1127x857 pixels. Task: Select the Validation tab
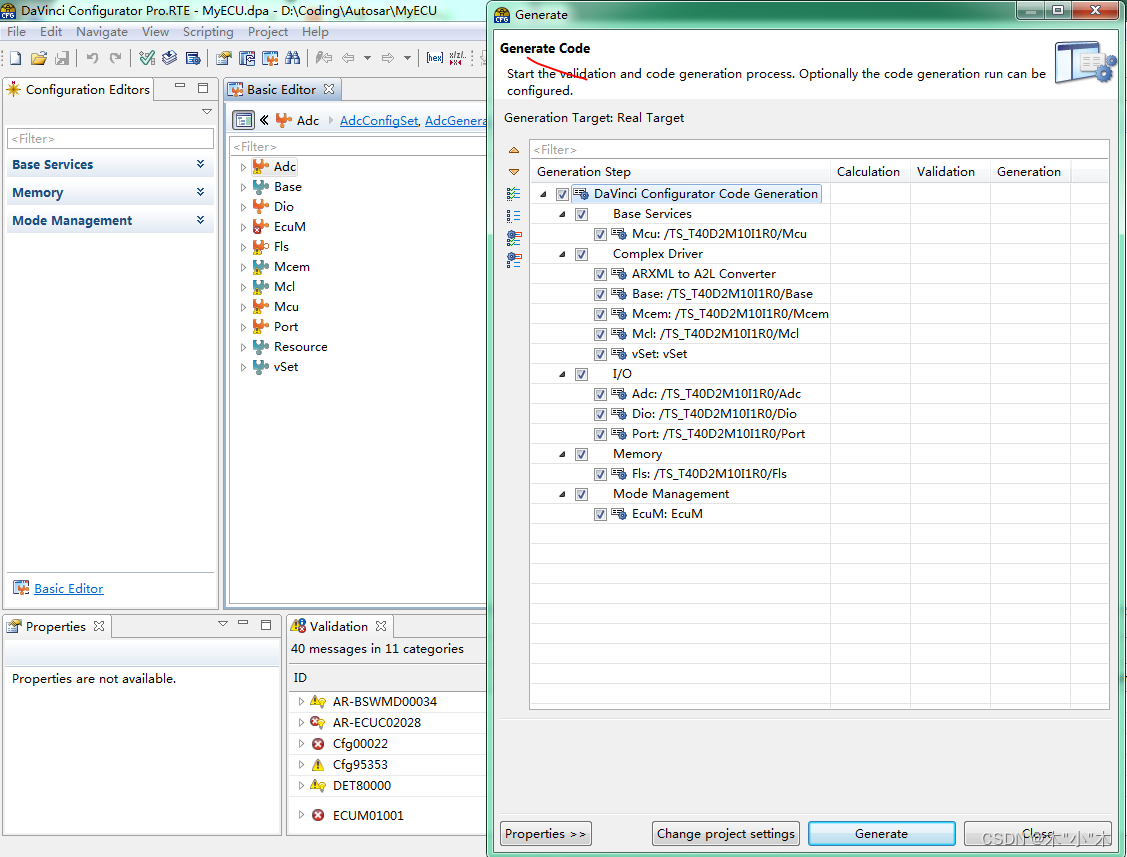point(339,626)
